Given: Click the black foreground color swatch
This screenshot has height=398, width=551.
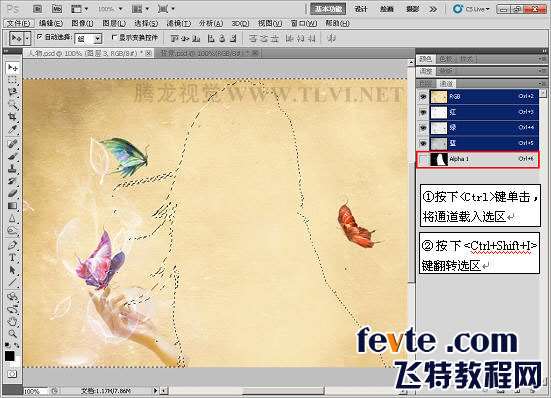Looking at the screenshot, I should [x=9, y=356].
